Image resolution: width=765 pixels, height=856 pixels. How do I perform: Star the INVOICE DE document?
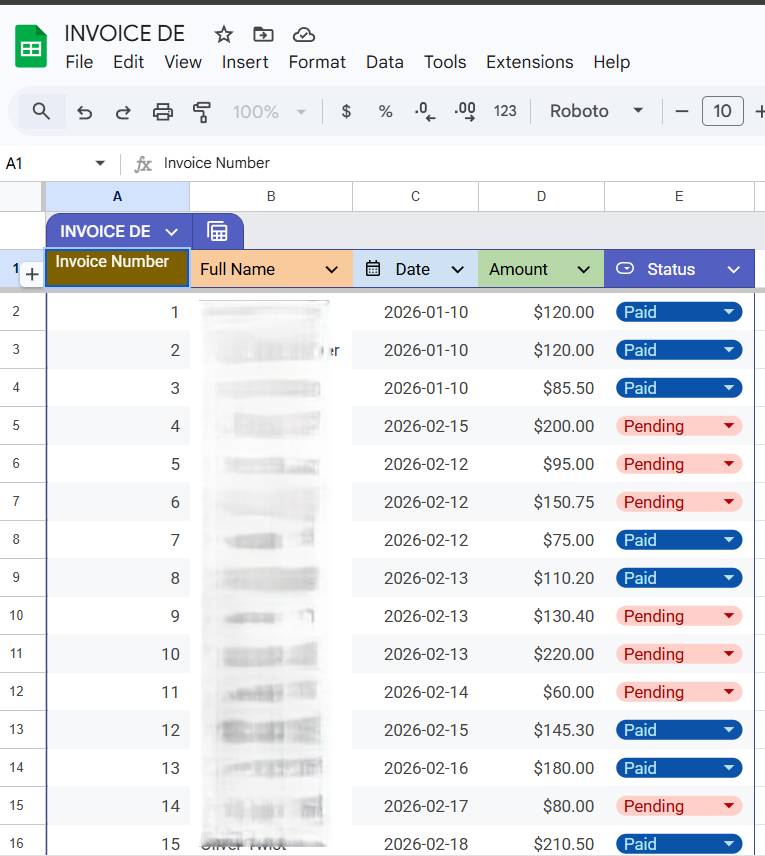tap(223, 34)
